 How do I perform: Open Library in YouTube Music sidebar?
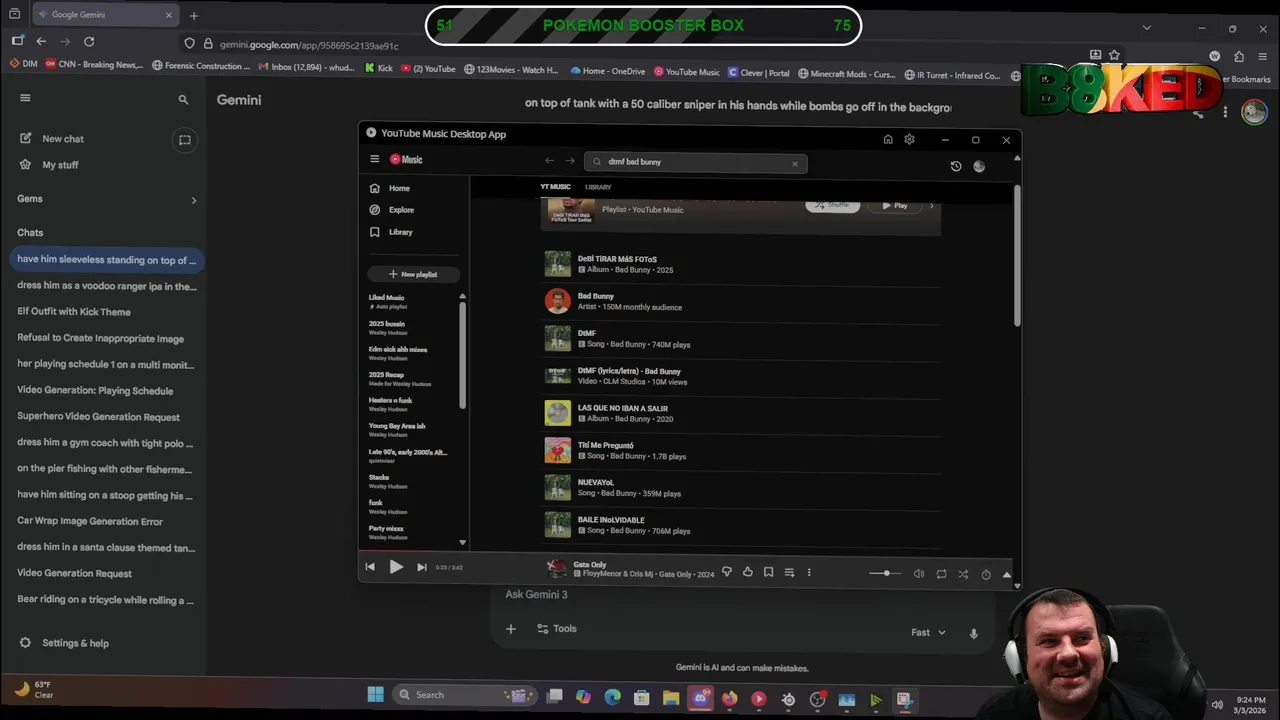pyautogui.click(x=390, y=232)
